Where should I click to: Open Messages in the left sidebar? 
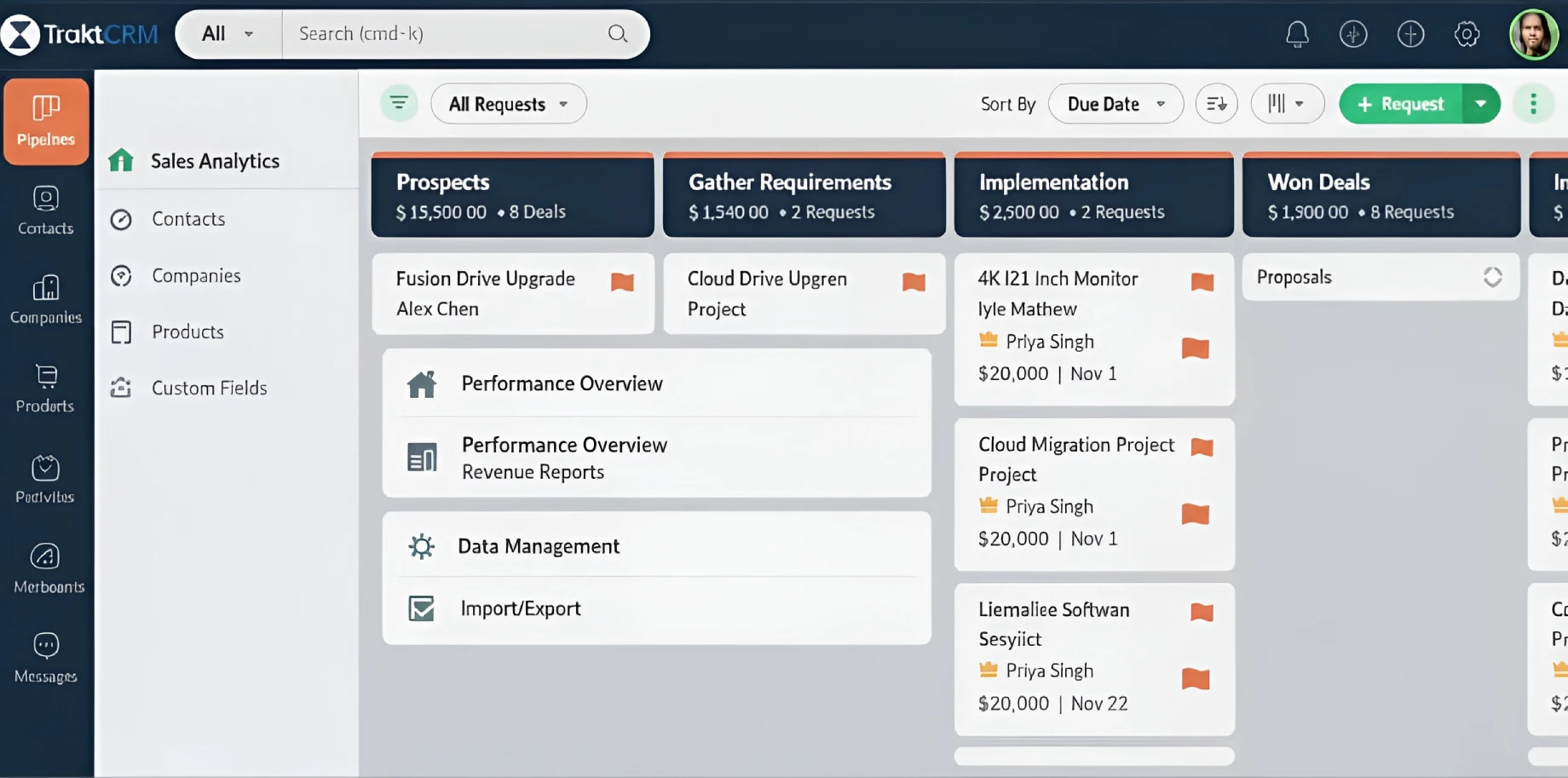pyautogui.click(x=46, y=658)
